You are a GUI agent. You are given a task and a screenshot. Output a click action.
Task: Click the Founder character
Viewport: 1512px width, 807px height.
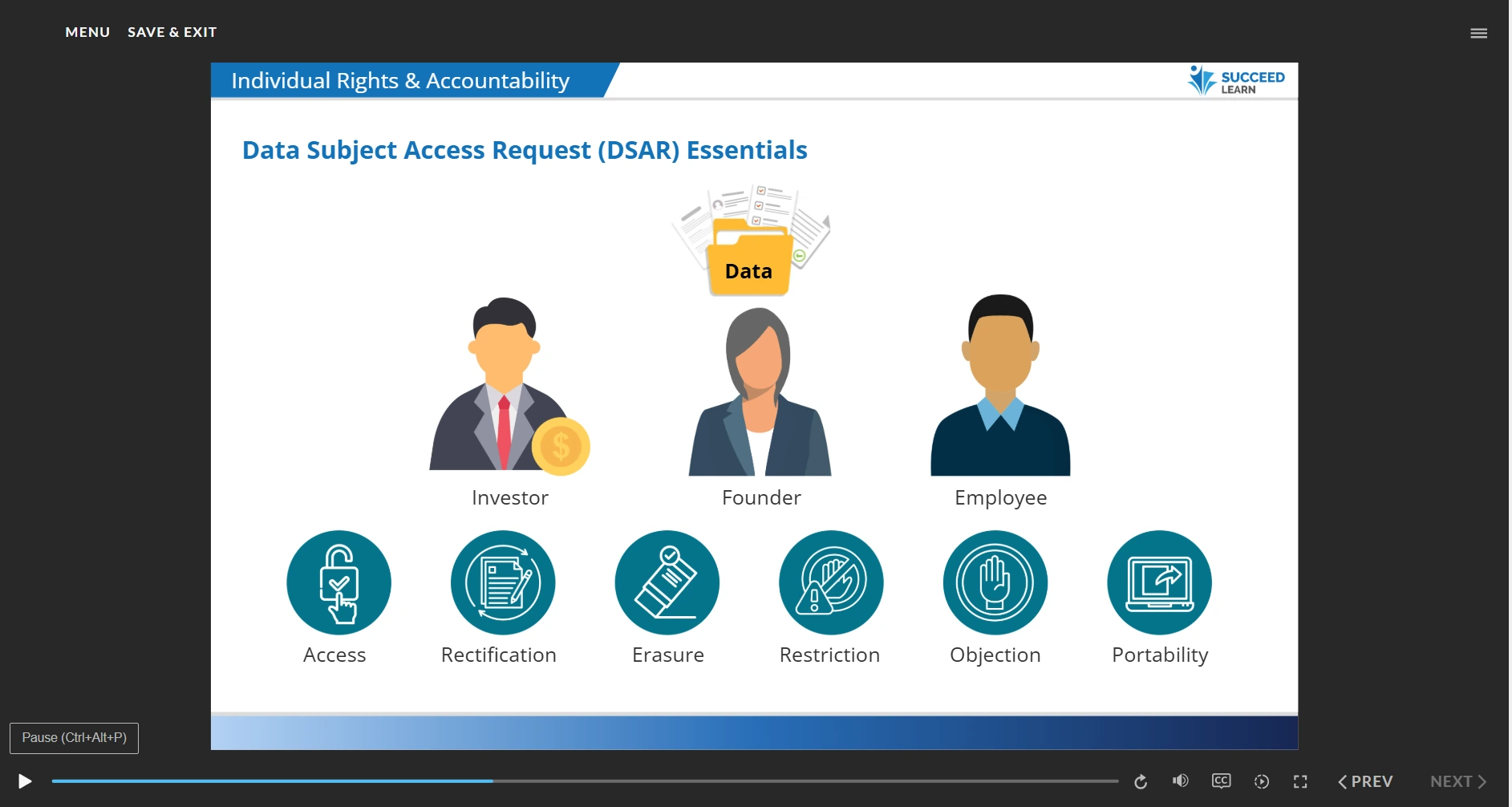pos(760,391)
